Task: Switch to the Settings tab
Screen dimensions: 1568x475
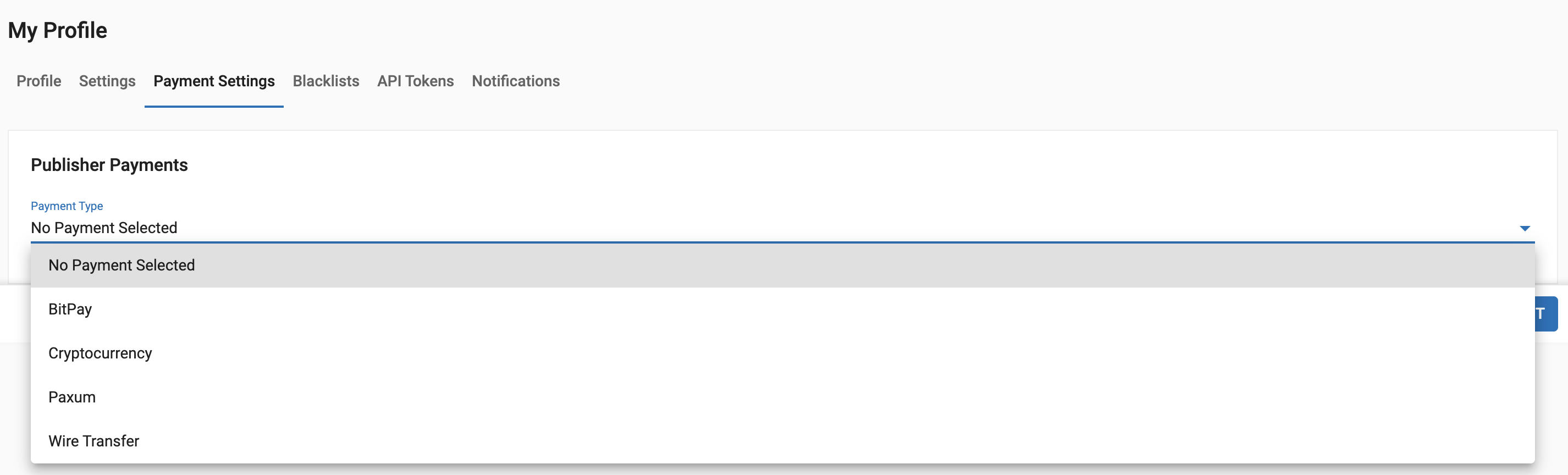Action: [107, 81]
